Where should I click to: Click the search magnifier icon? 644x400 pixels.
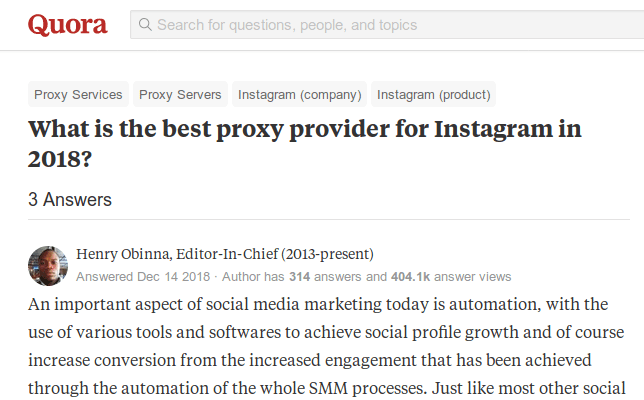pyautogui.click(x=146, y=25)
